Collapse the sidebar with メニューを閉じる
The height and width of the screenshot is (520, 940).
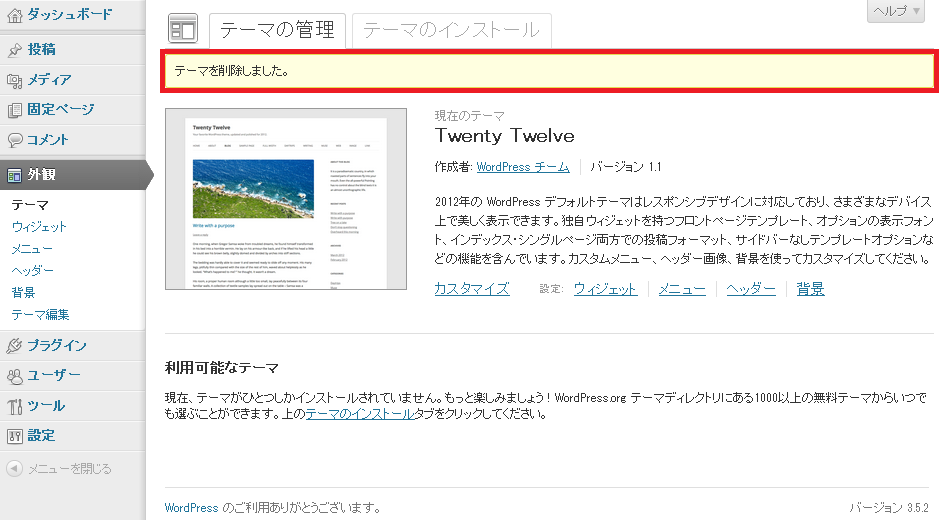pos(60,468)
